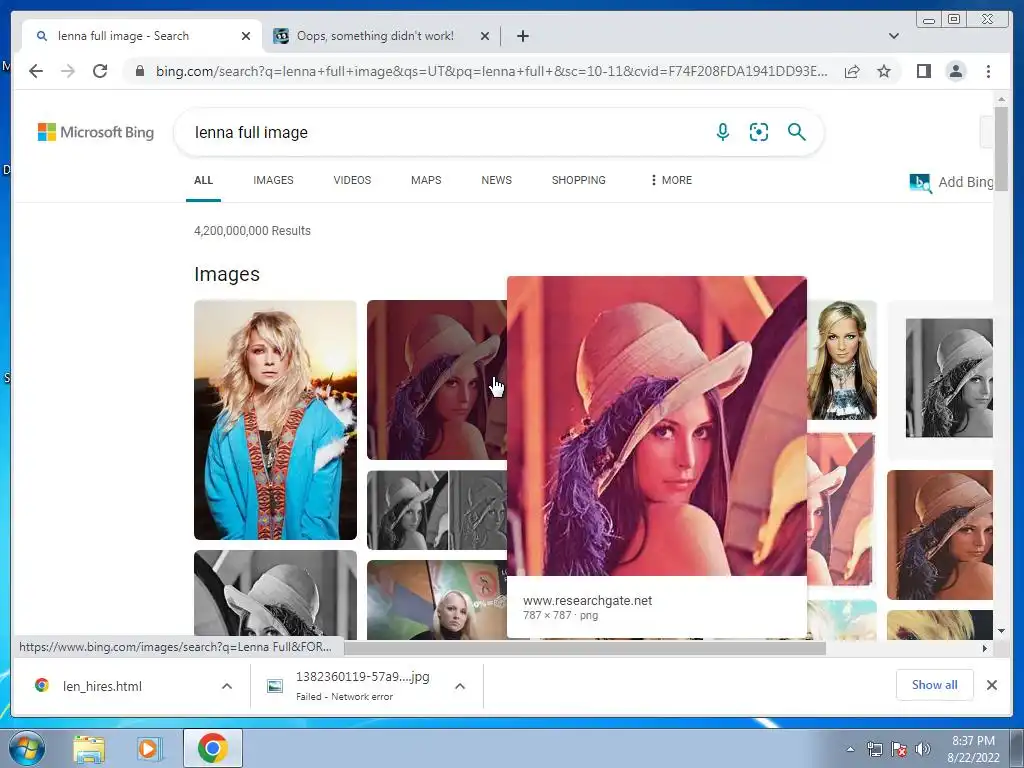Click the forward navigation arrow
Image resolution: width=1024 pixels, height=768 pixels.
click(x=68, y=71)
